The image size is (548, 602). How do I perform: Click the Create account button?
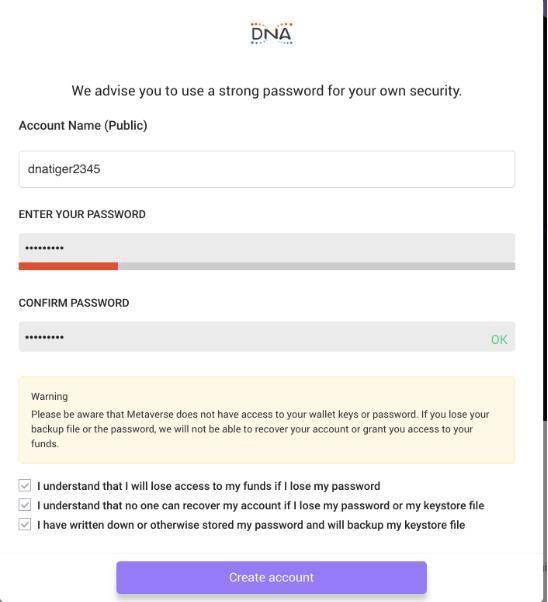[272, 577]
